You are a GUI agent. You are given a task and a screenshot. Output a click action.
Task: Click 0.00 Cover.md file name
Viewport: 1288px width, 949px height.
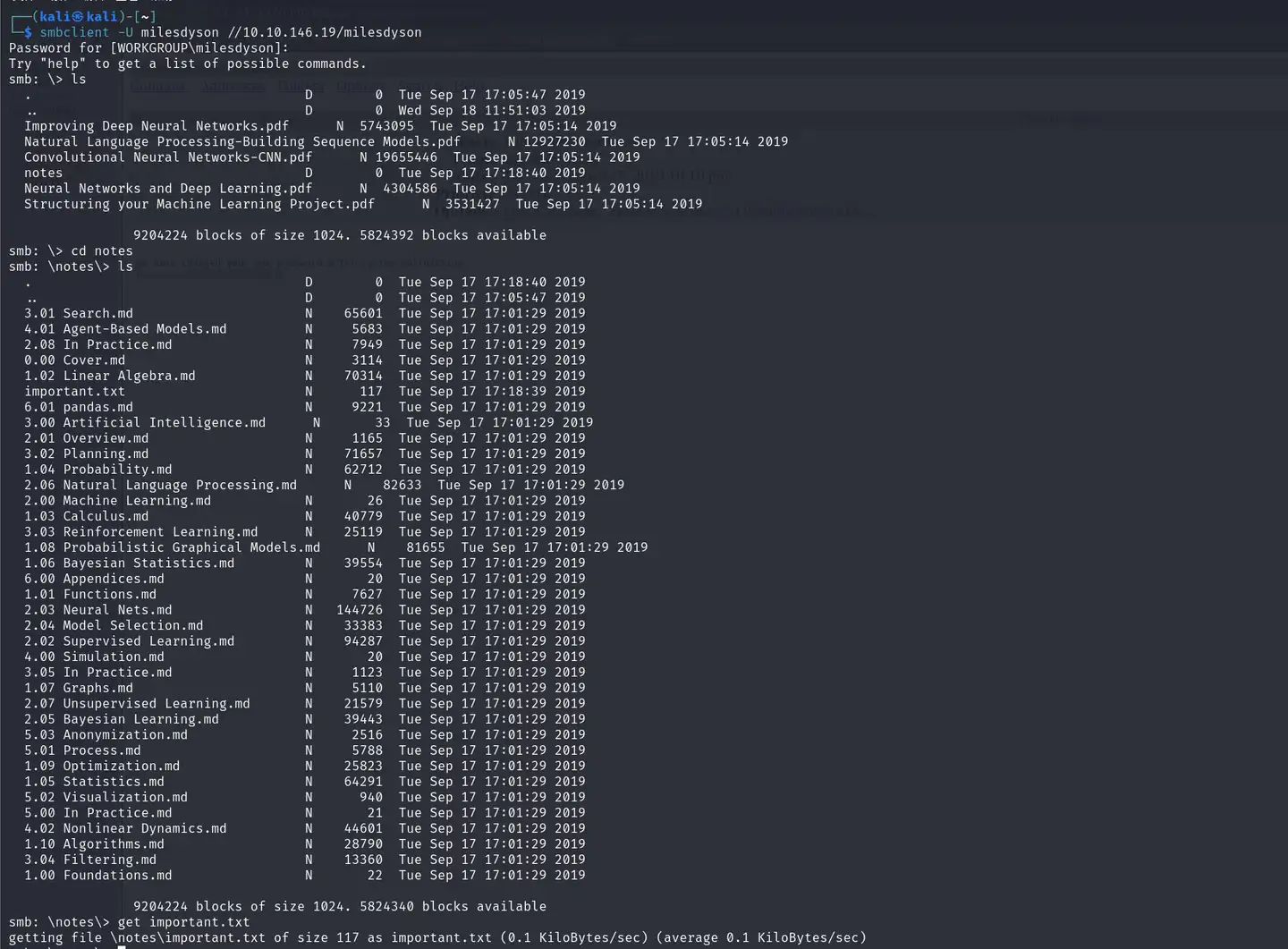click(75, 360)
